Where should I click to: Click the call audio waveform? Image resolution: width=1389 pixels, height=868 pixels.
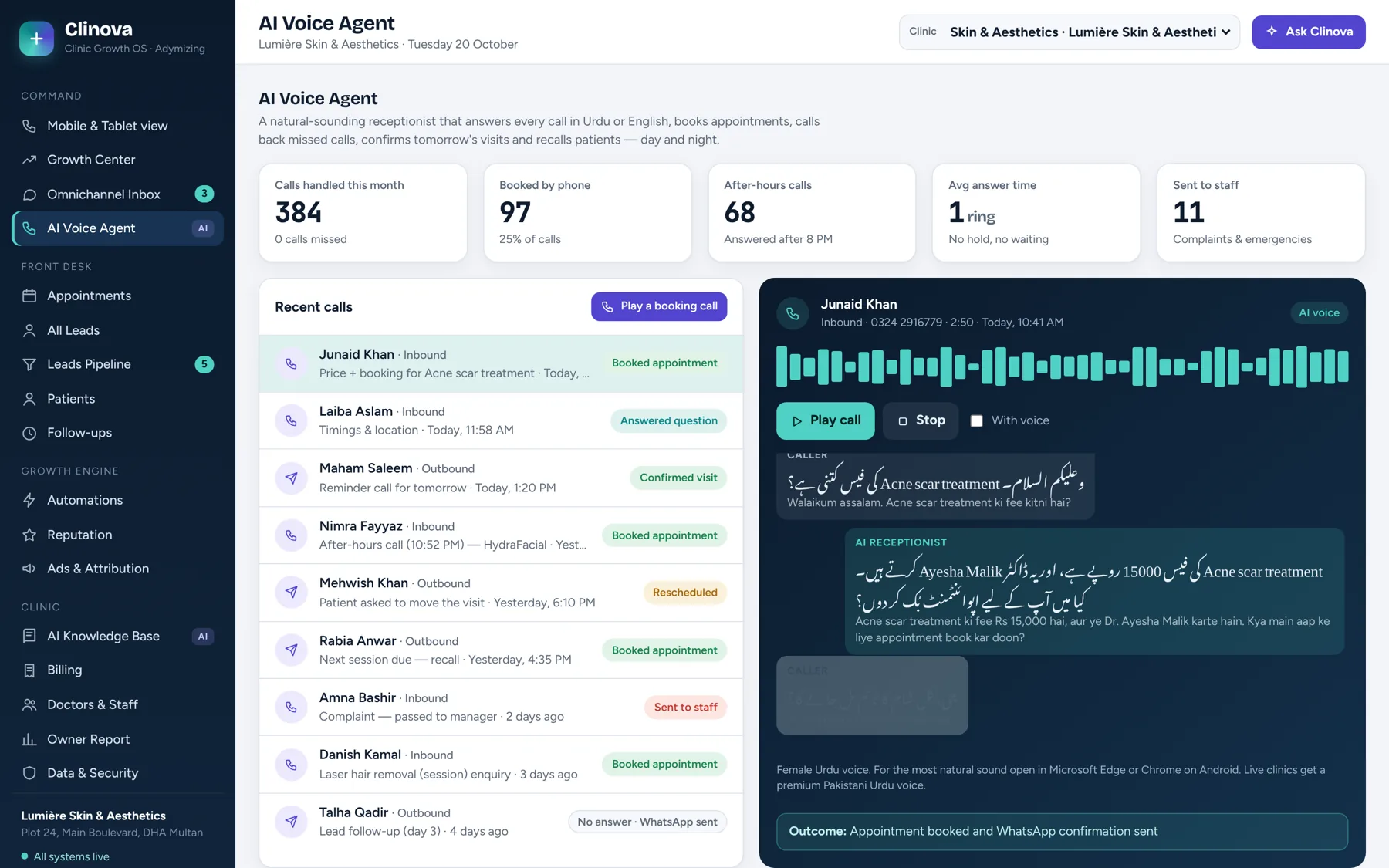1062,366
